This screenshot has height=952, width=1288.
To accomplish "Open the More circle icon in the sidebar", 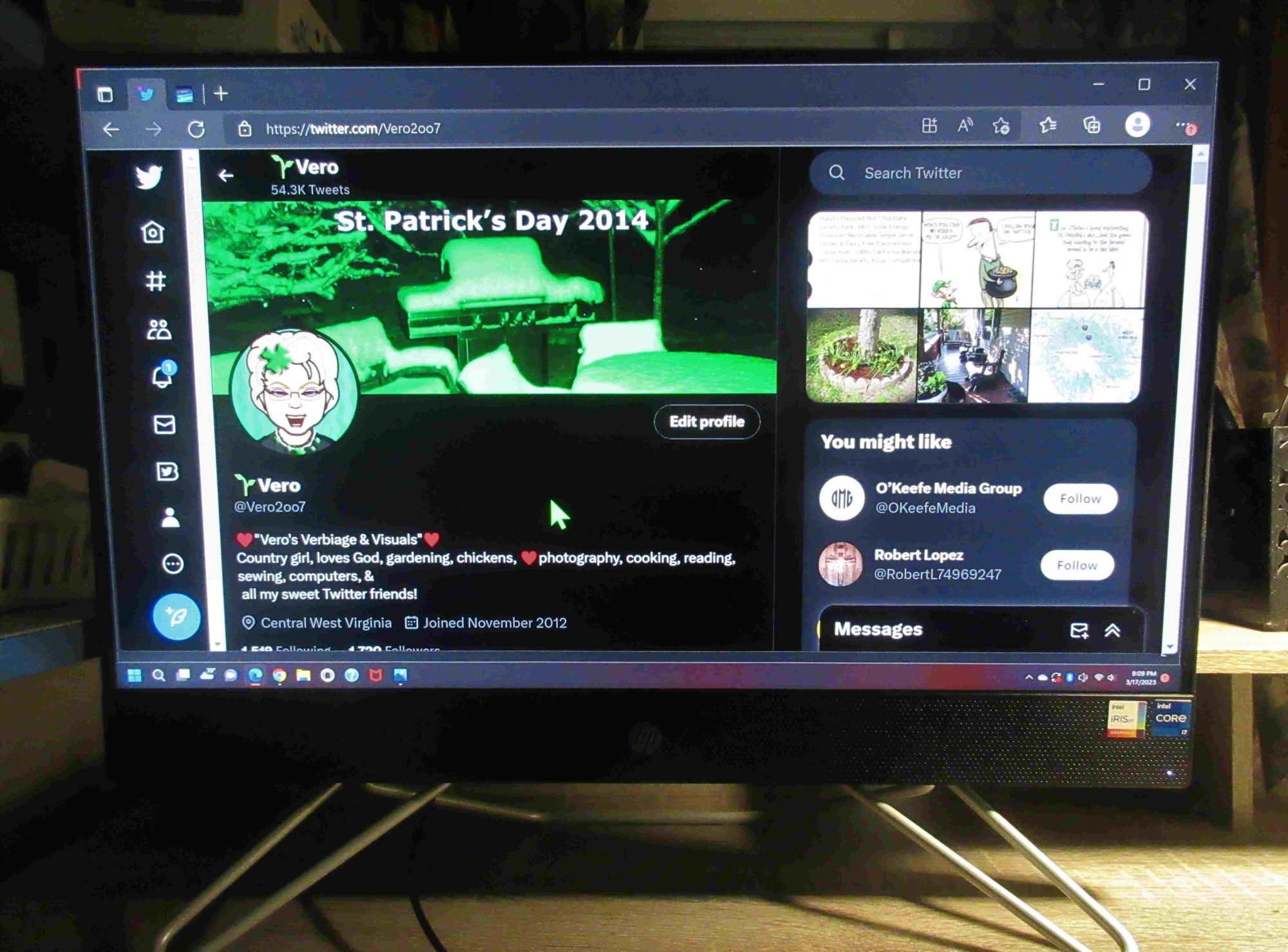I will [x=173, y=564].
